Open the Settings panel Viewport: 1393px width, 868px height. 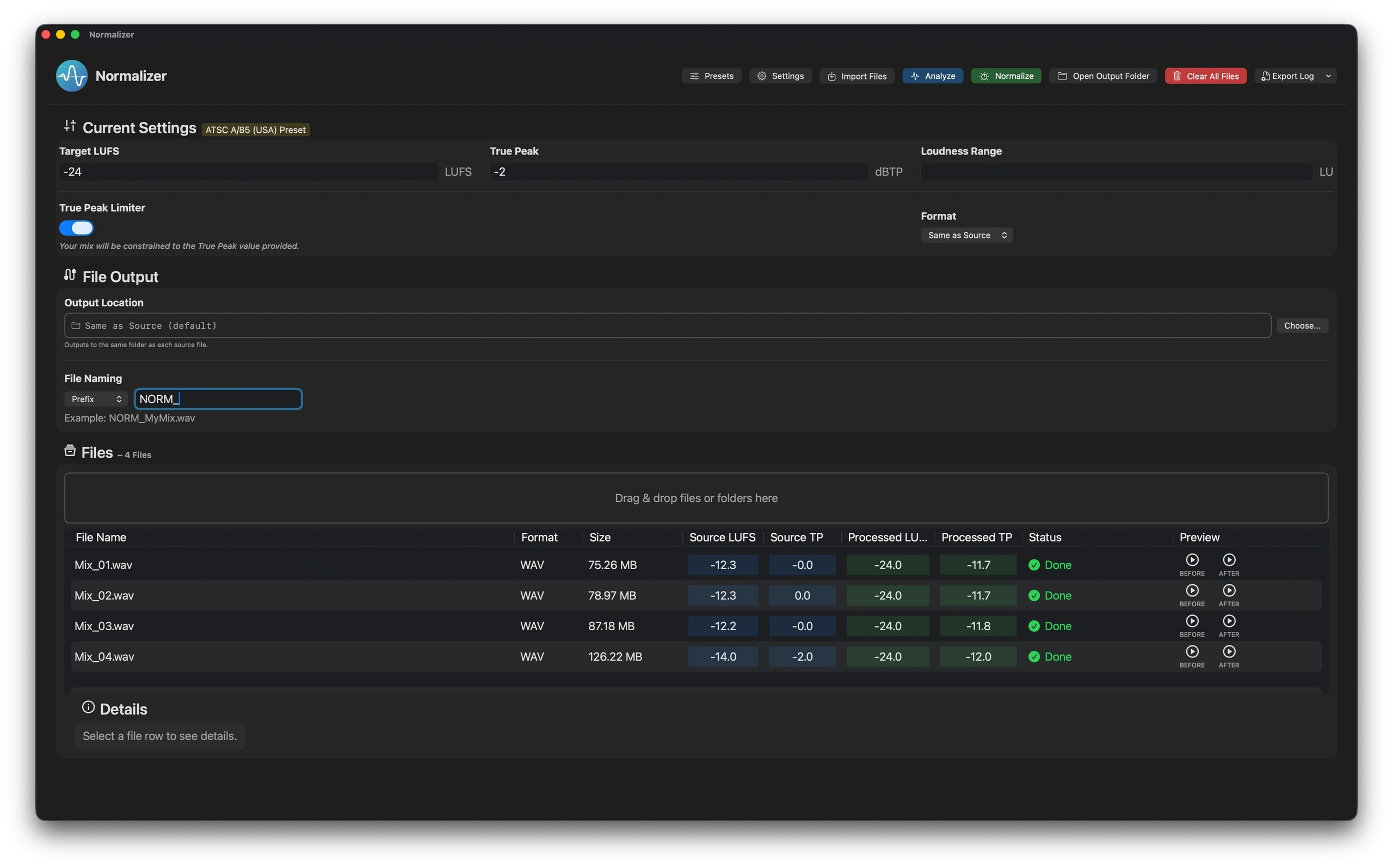point(780,76)
